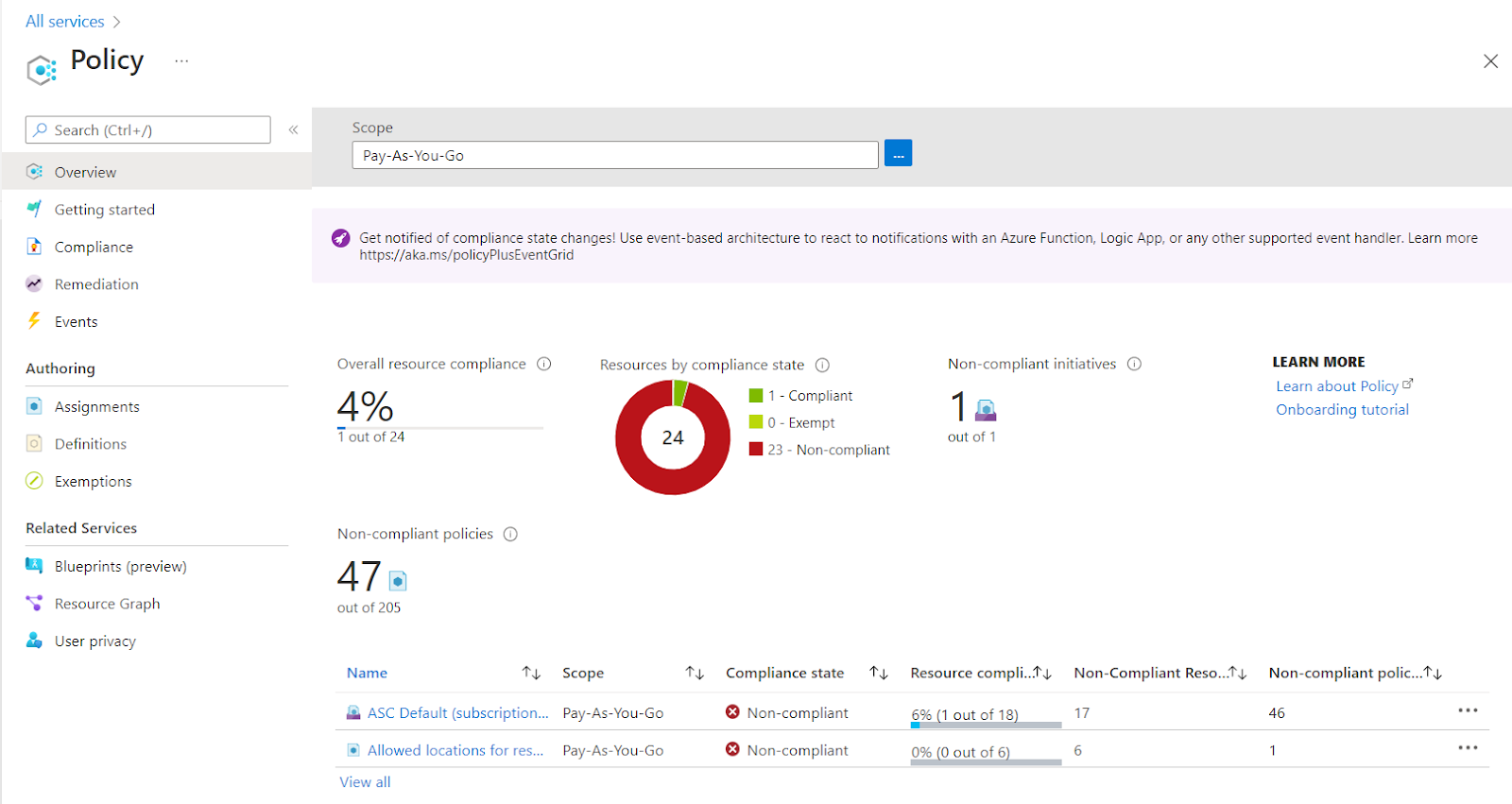Click the Policy service hexagon icon

[x=42, y=70]
